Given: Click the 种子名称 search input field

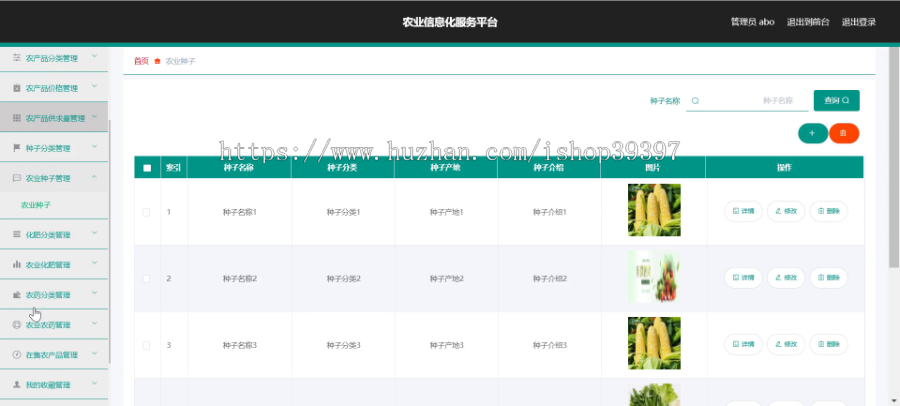Looking at the screenshot, I should click(747, 100).
